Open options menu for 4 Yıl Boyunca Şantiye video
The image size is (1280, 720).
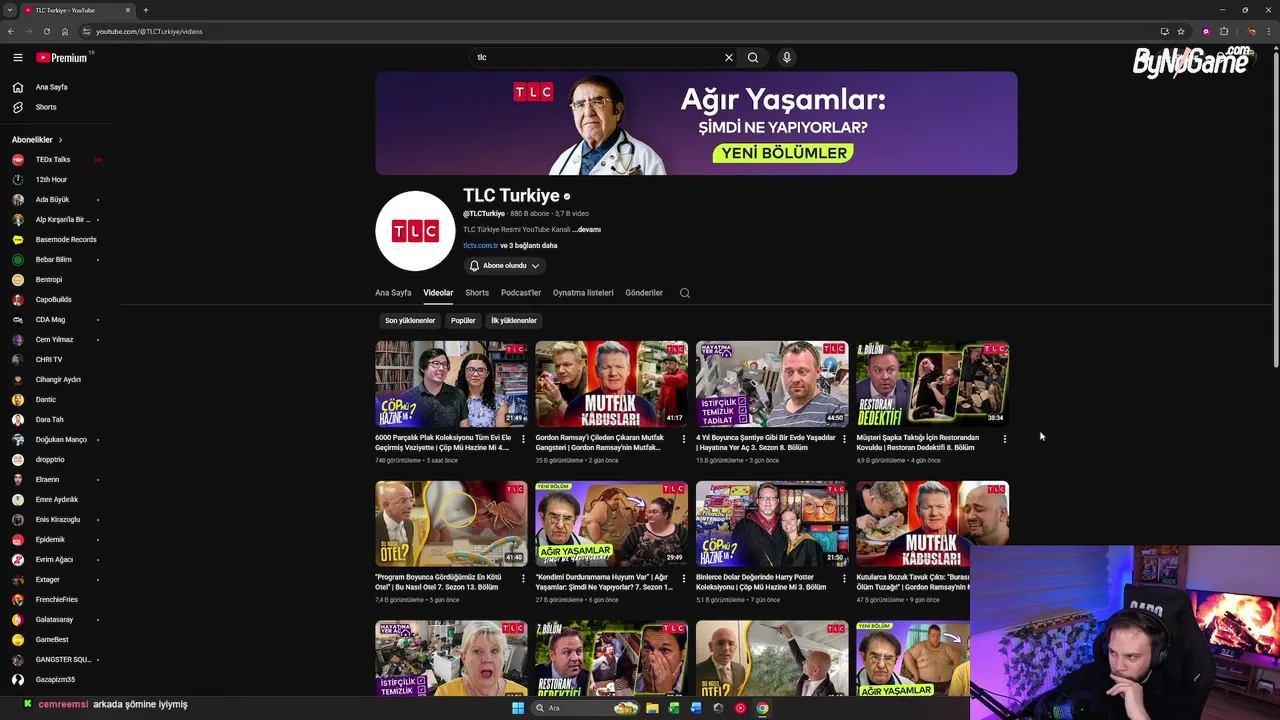(x=844, y=439)
